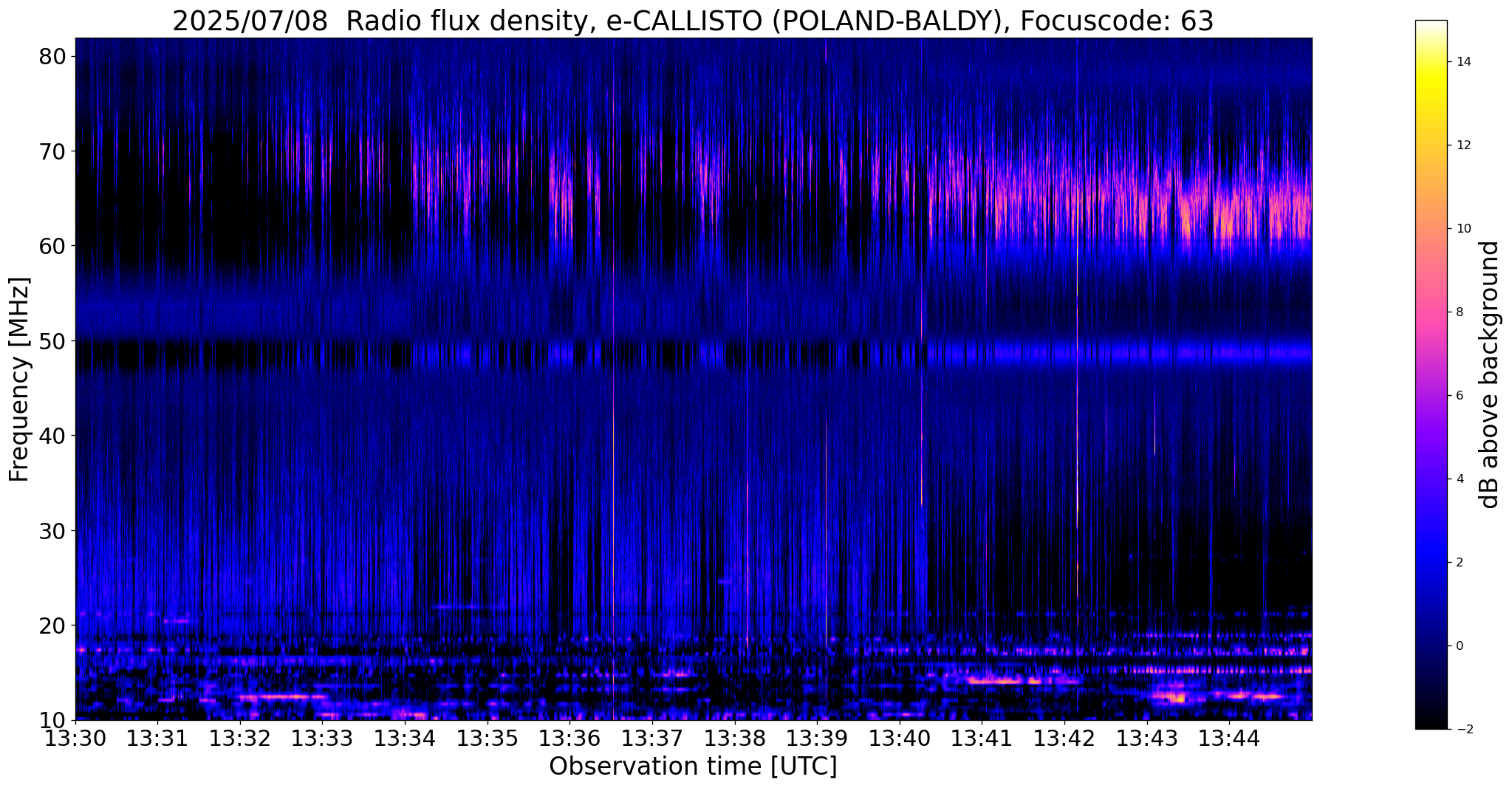Click the 13:34 time tick label
Viewport: 1512px width, 788px height.
tap(405, 739)
